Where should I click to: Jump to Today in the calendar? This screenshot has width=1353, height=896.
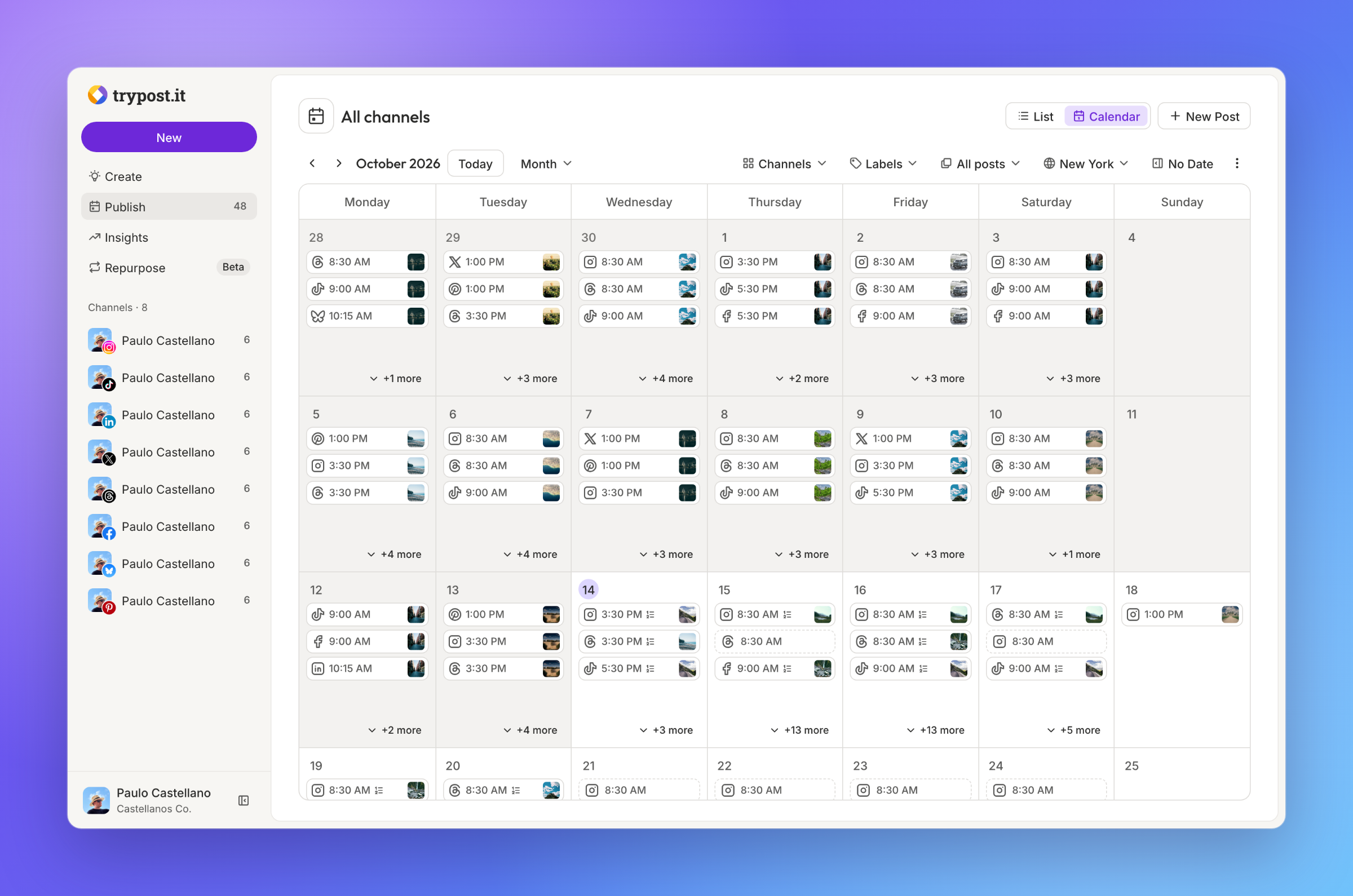pyautogui.click(x=476, y=164)
